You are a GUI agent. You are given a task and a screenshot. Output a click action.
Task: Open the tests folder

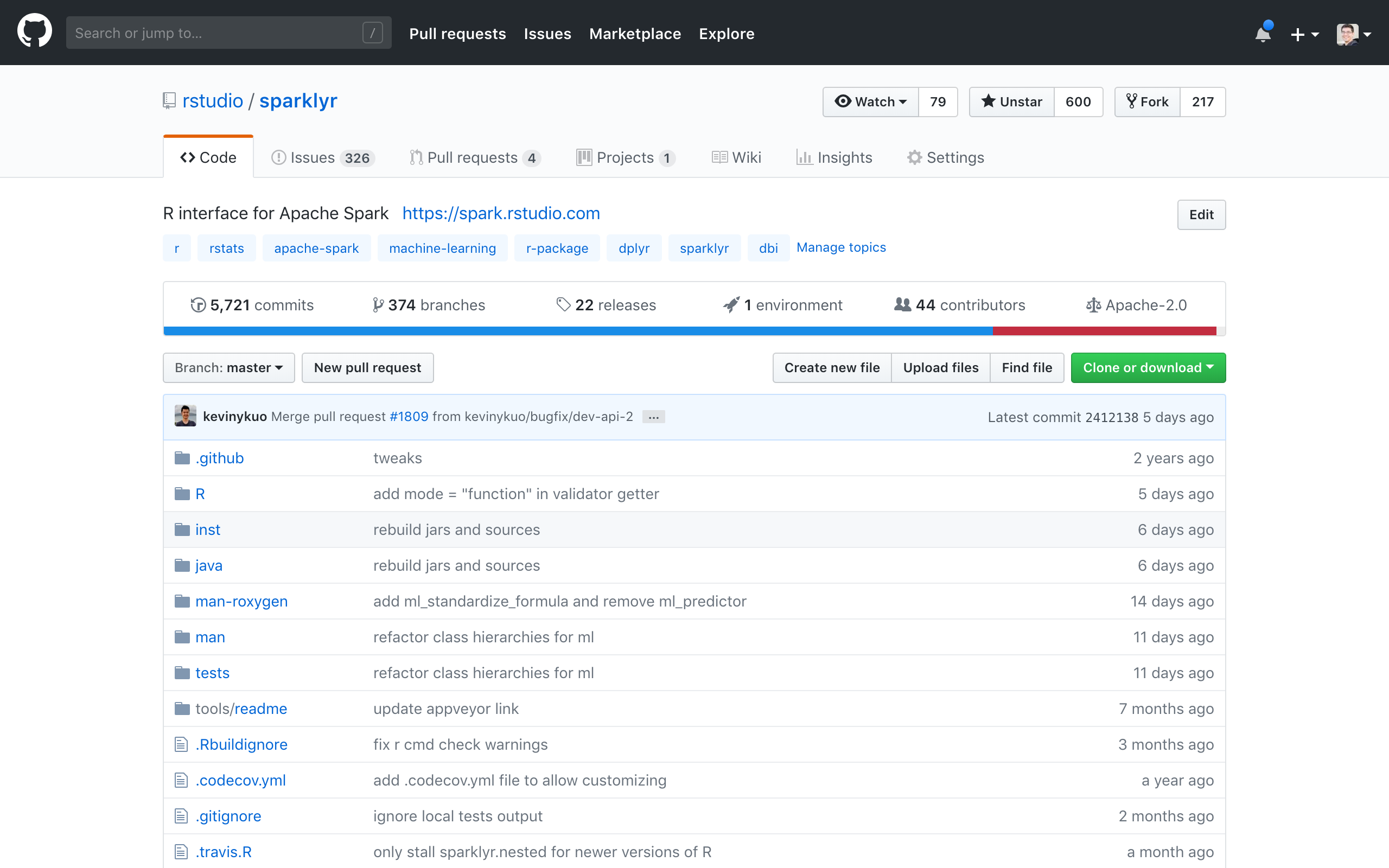click(212, 673)
